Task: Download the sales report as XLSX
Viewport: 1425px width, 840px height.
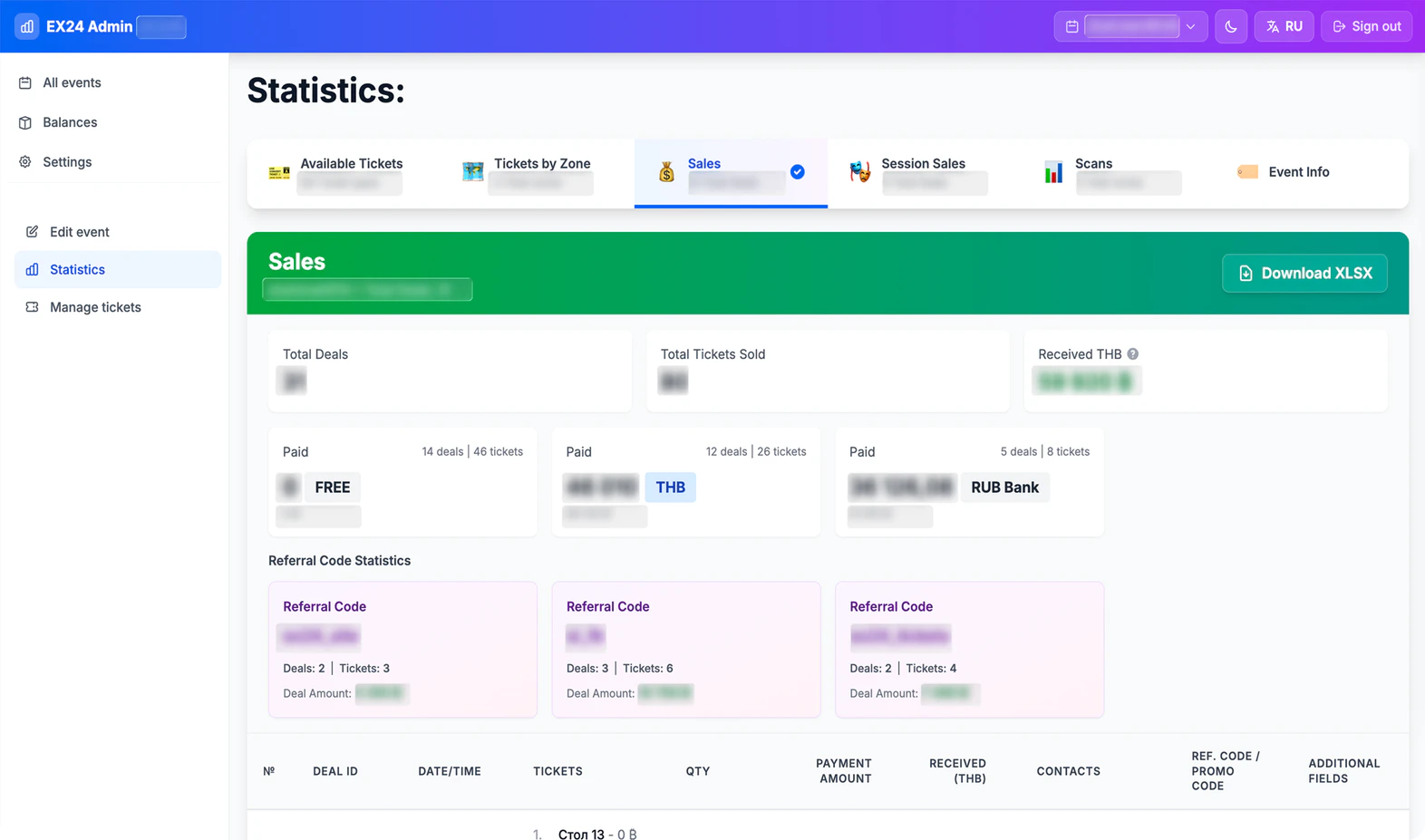Action: click(1304, 273)
